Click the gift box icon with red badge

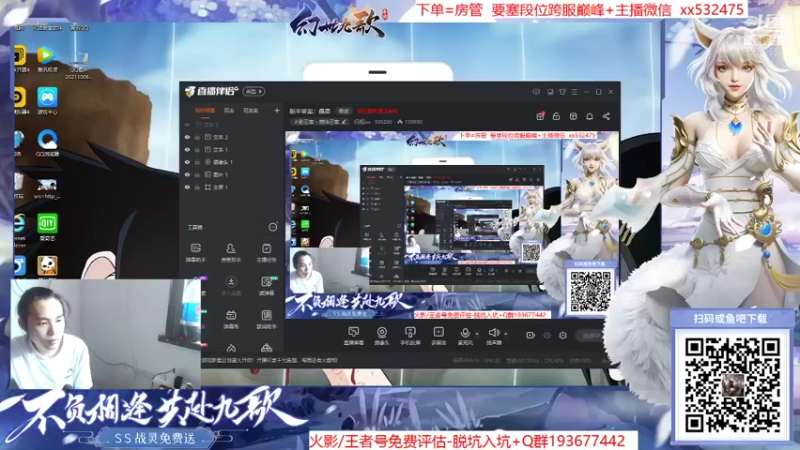540,116
